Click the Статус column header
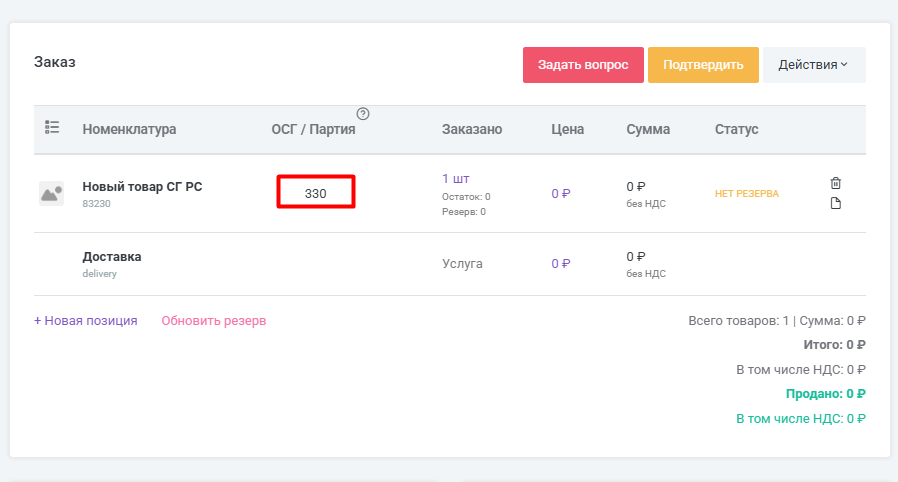The height and width of the screenshot is (482, 898). 736,129
